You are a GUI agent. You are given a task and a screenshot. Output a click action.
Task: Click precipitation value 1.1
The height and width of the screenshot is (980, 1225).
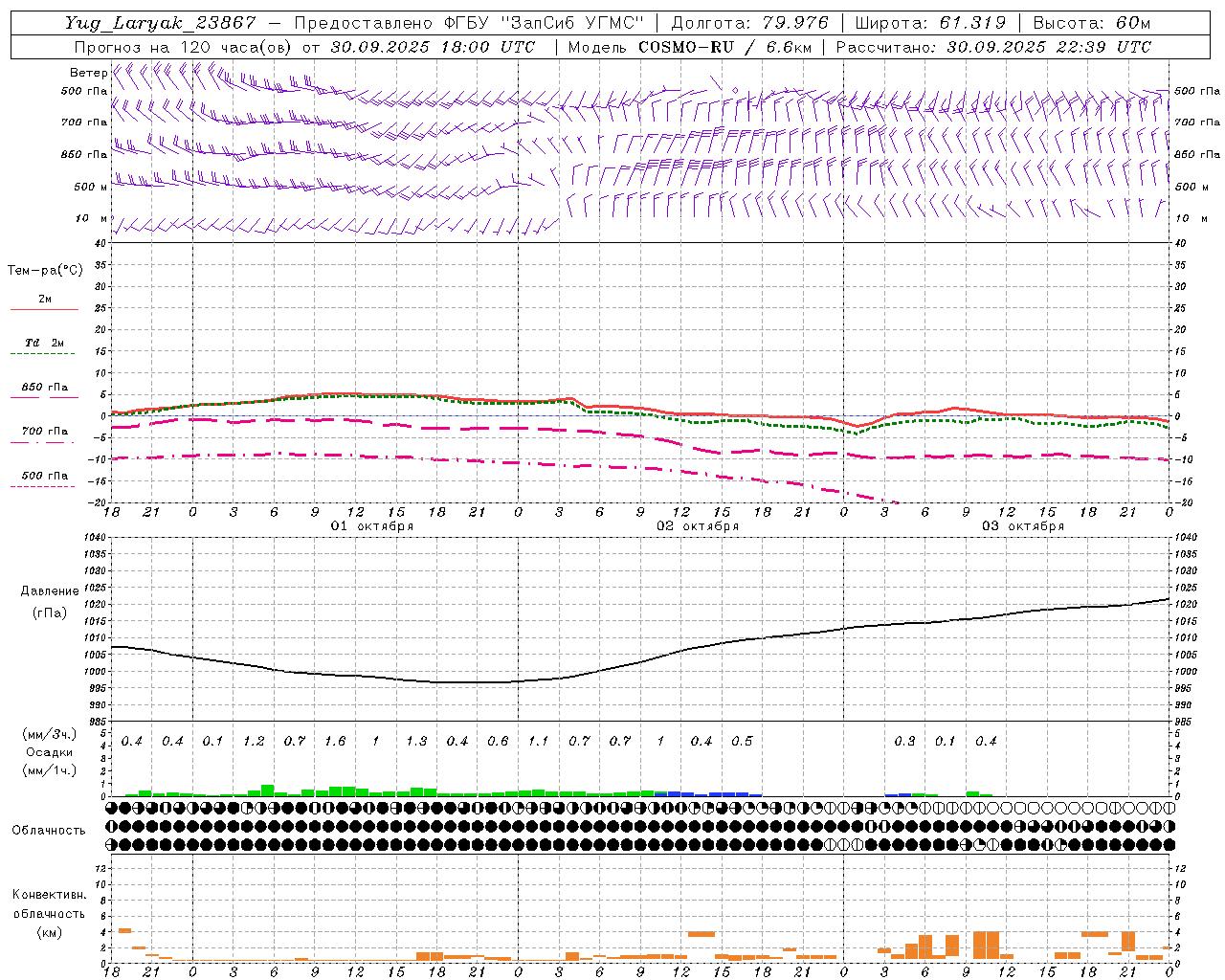[539, 742]
